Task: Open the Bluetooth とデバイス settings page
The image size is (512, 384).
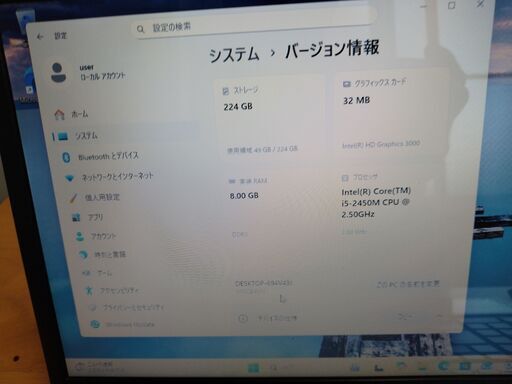Action: point(101,156)
